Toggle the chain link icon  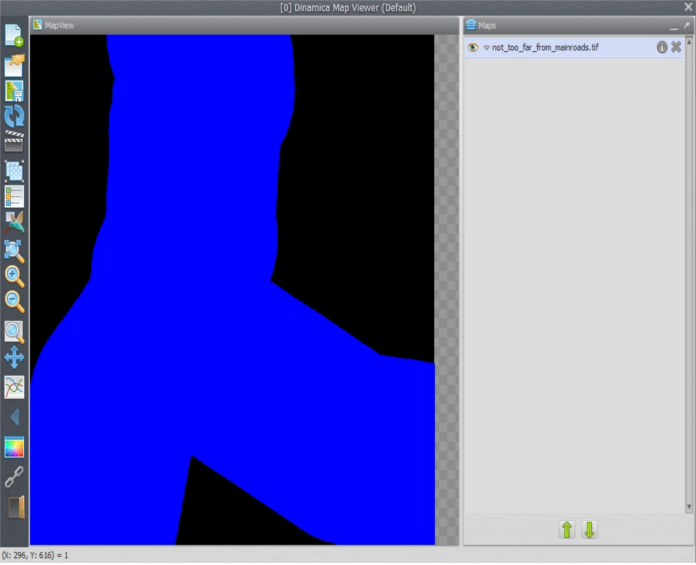(x=14, y=477)
